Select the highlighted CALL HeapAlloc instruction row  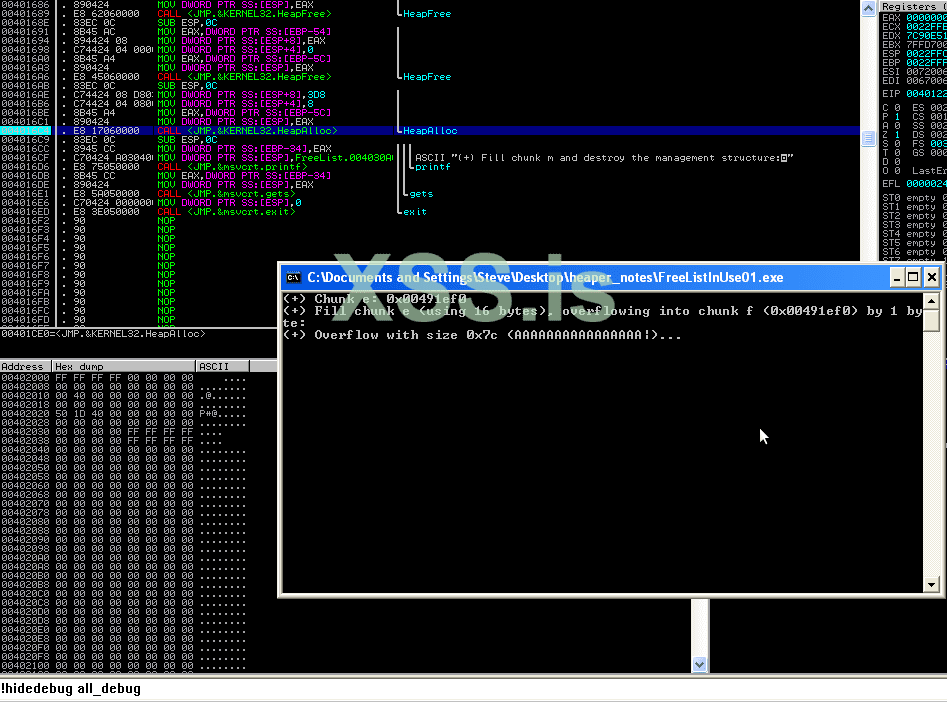click(430, 130)
